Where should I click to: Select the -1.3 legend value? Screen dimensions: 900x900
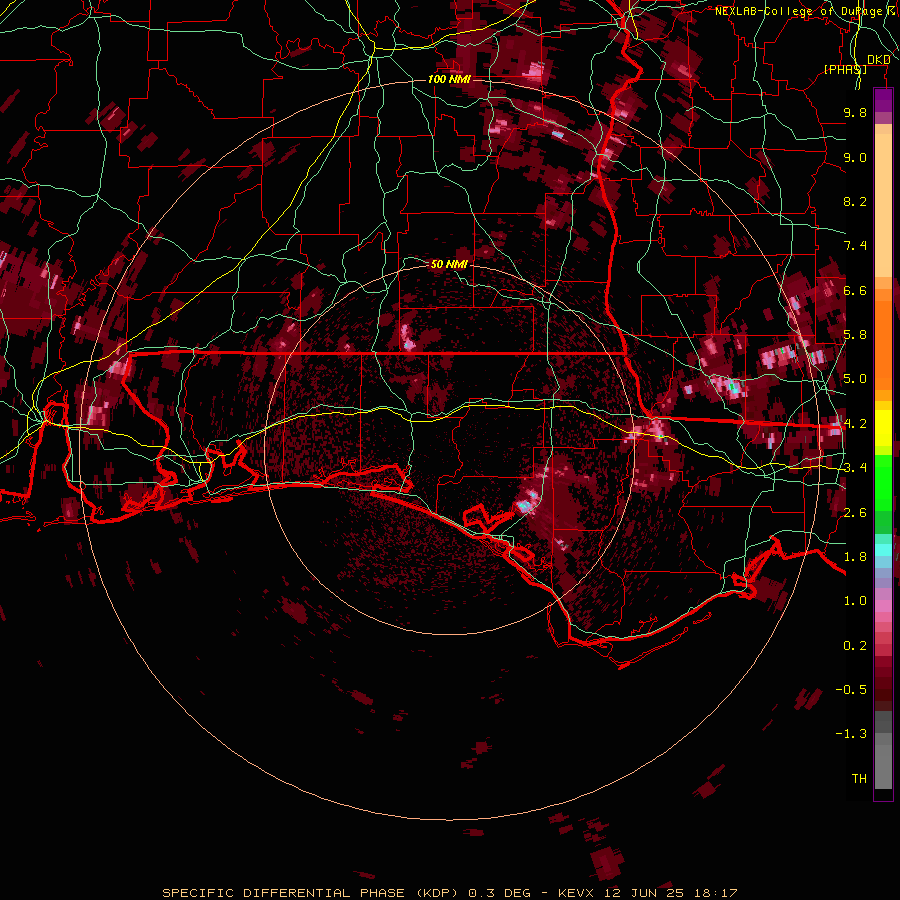[851, 734]
